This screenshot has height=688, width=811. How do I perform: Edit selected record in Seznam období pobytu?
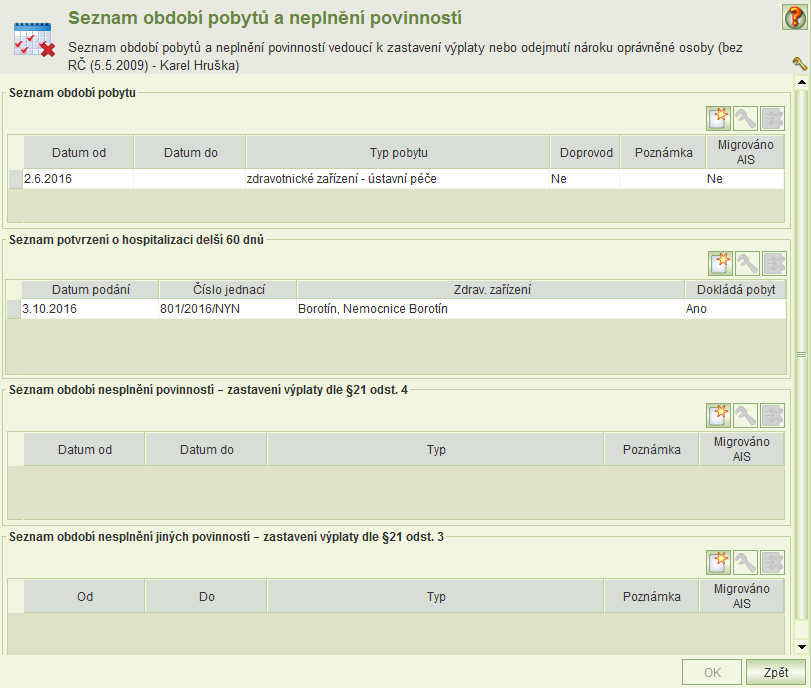[745, 118]
